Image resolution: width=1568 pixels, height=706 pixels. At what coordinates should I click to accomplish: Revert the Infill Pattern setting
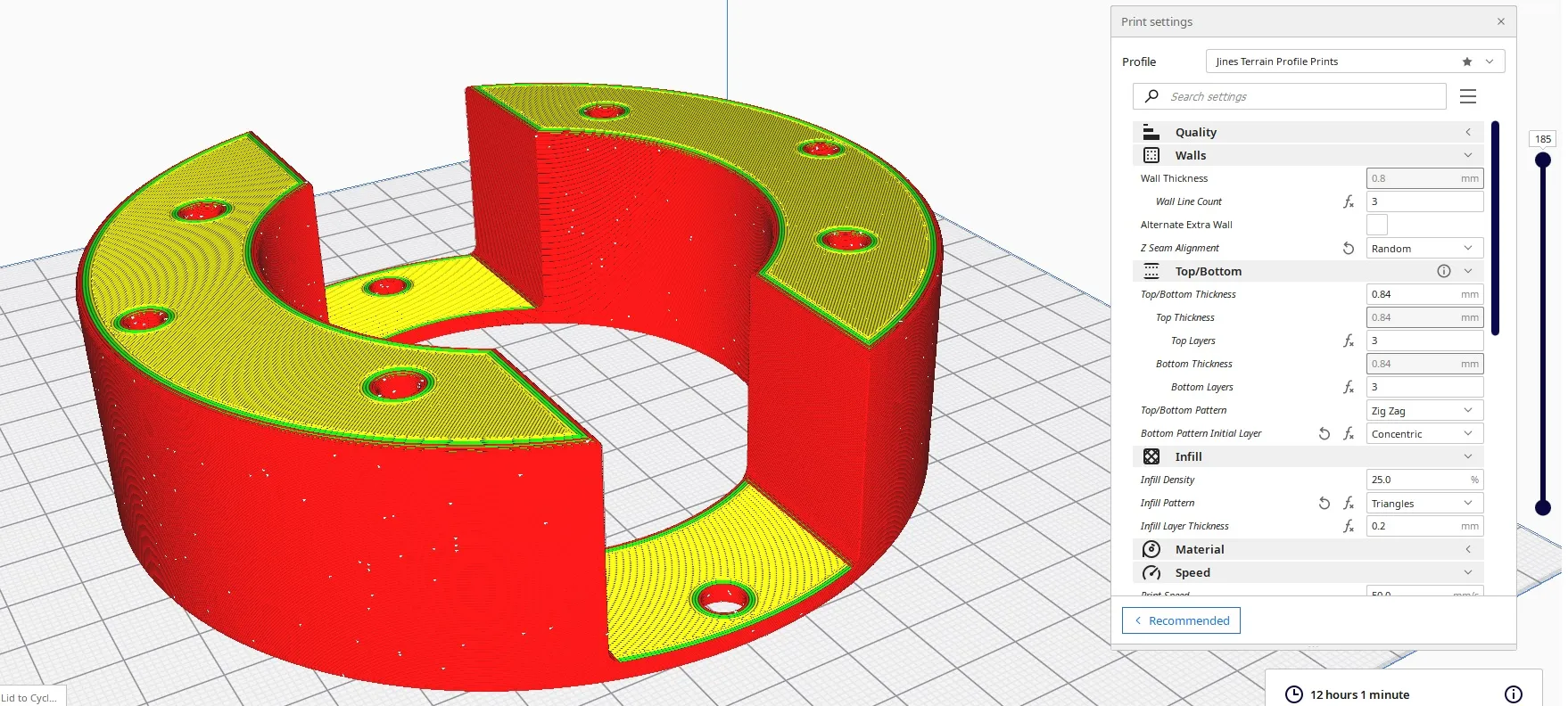[1325, 504]
